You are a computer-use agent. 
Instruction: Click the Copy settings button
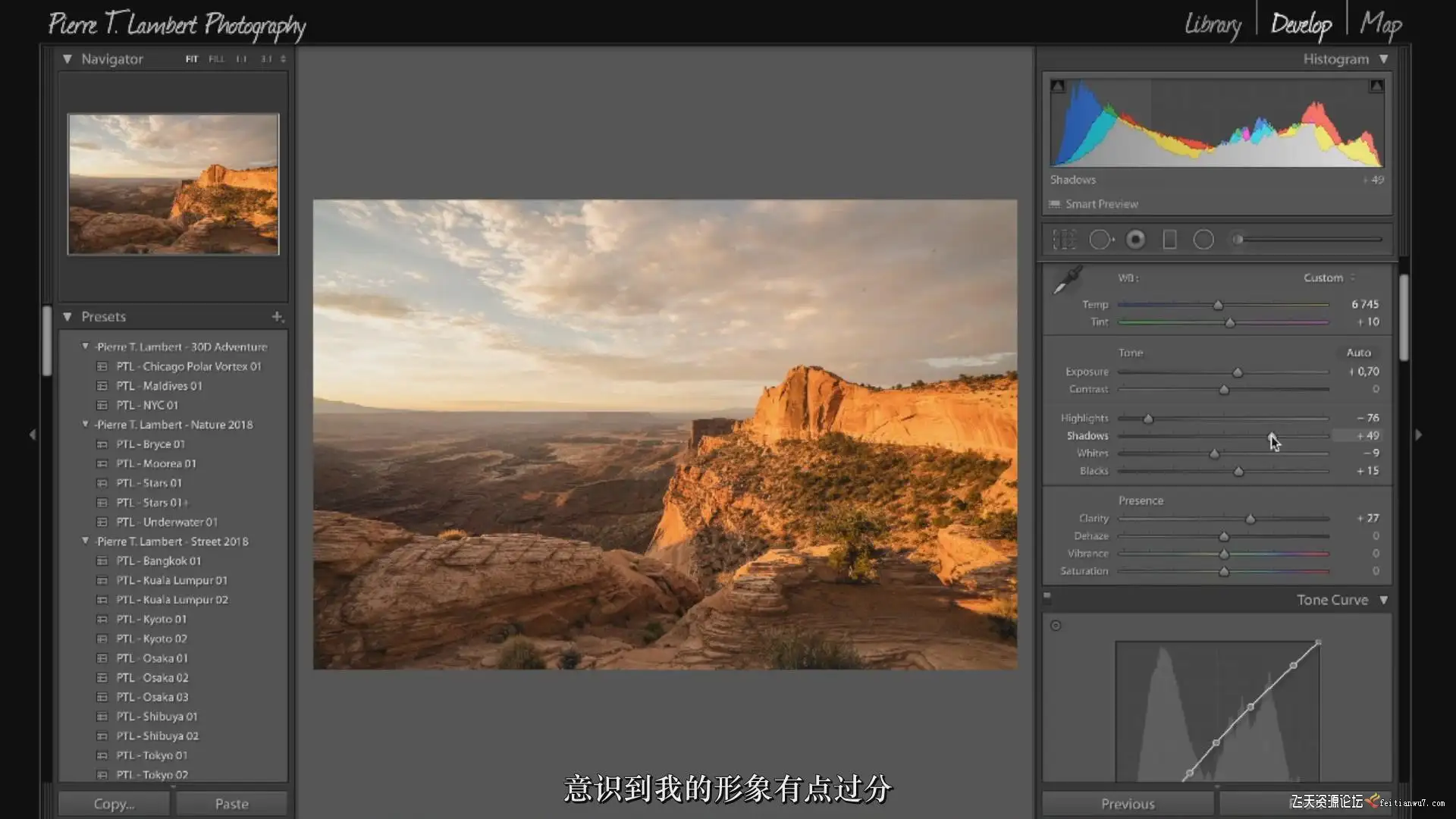[x=114, y=804]
